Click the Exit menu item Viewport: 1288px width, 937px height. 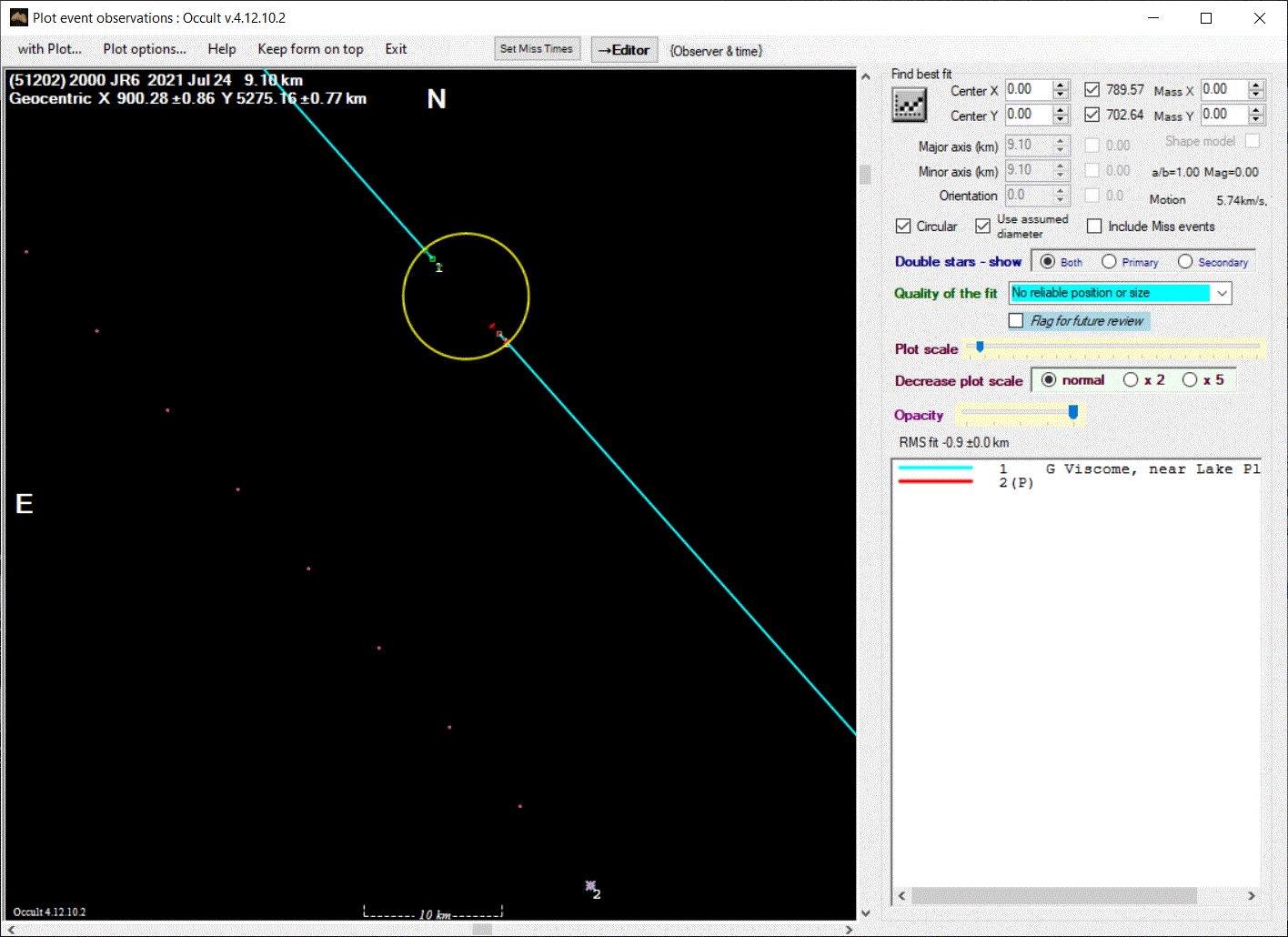tap(396, 49)
